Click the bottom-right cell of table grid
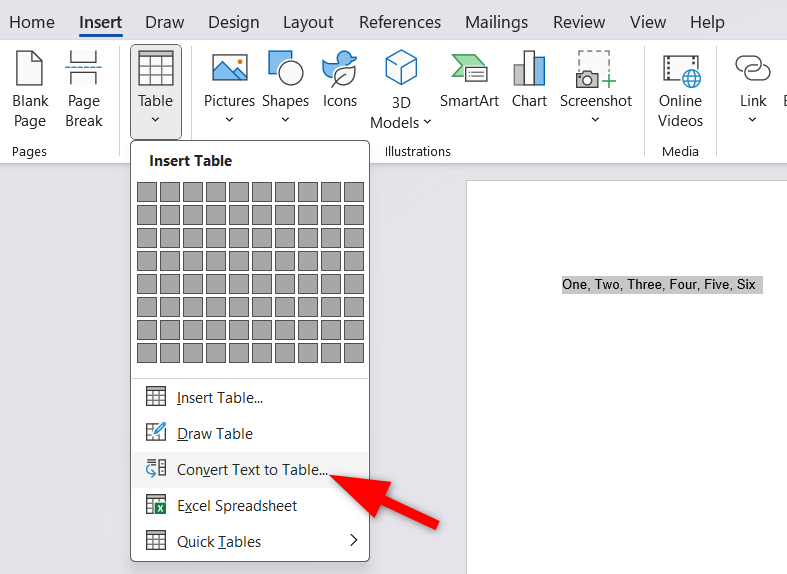Image resolution: width=787 pixels, height=574 pixels. point(354,353)
